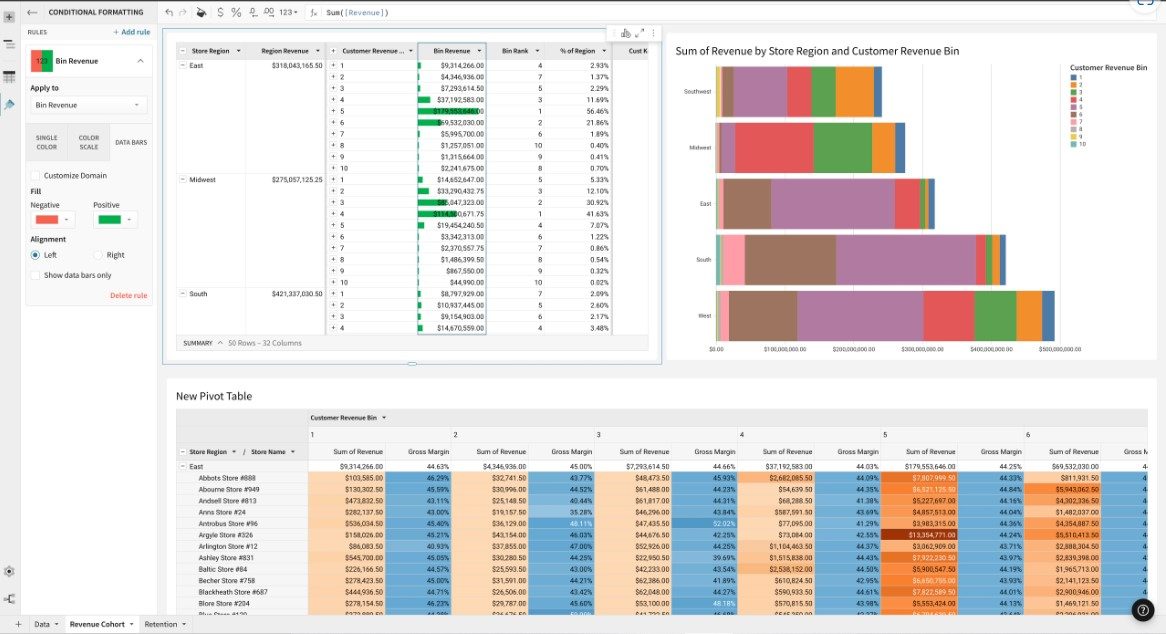Click the add element plus icon in sidebar

pyautogui.click(x=9, y=17)
